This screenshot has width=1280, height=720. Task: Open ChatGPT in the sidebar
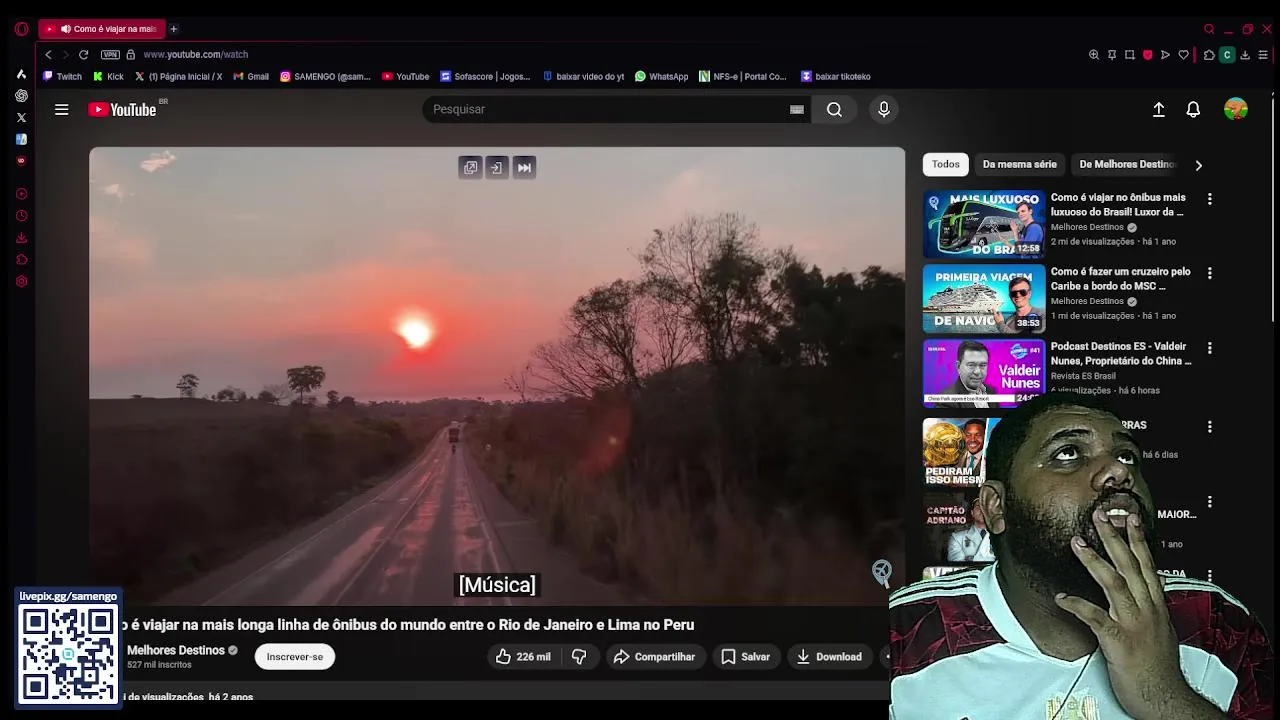tap(21, 96)
